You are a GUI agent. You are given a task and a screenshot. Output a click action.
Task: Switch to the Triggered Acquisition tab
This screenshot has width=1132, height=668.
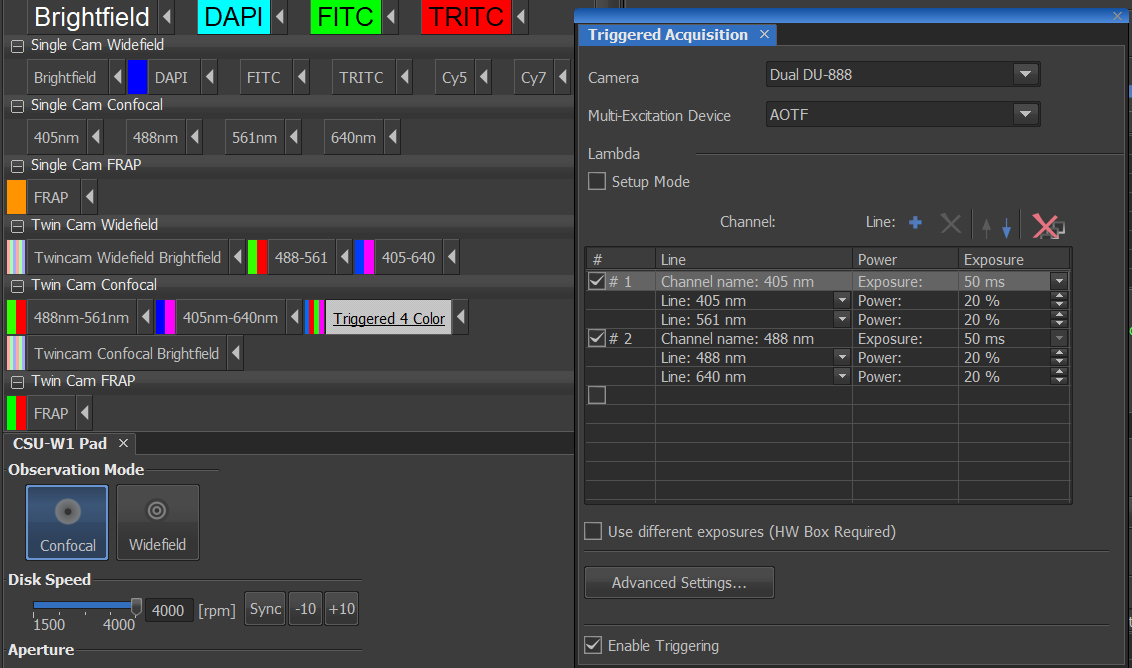point(667,35)
